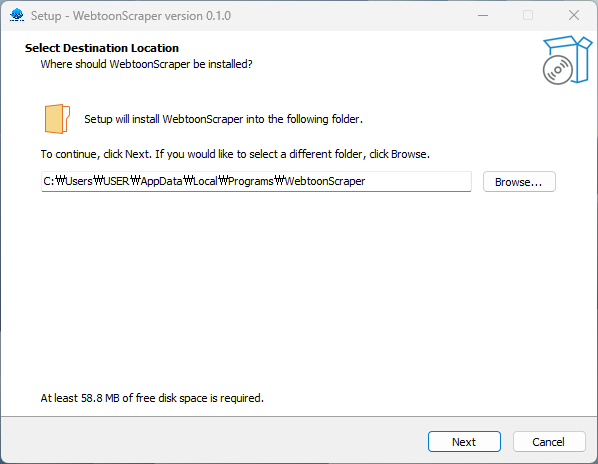Click the disabled maximize button

[528, 16]
